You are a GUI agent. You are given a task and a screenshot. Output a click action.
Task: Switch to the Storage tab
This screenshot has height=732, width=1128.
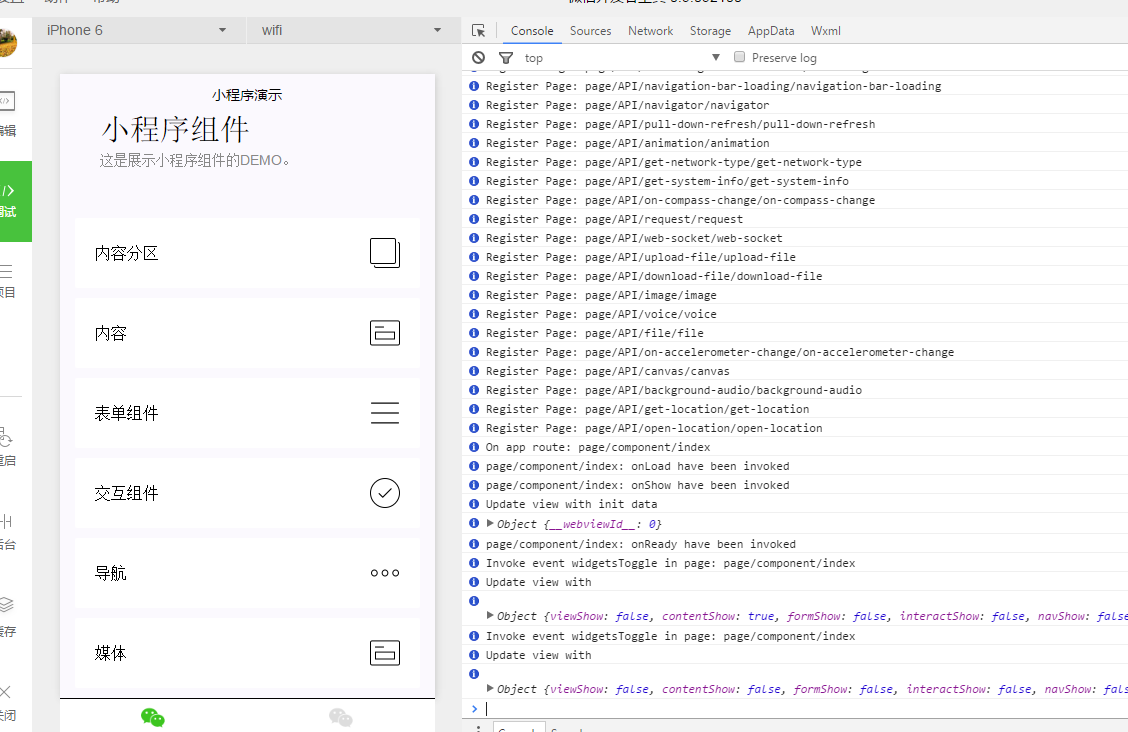[x=710, y=31]
